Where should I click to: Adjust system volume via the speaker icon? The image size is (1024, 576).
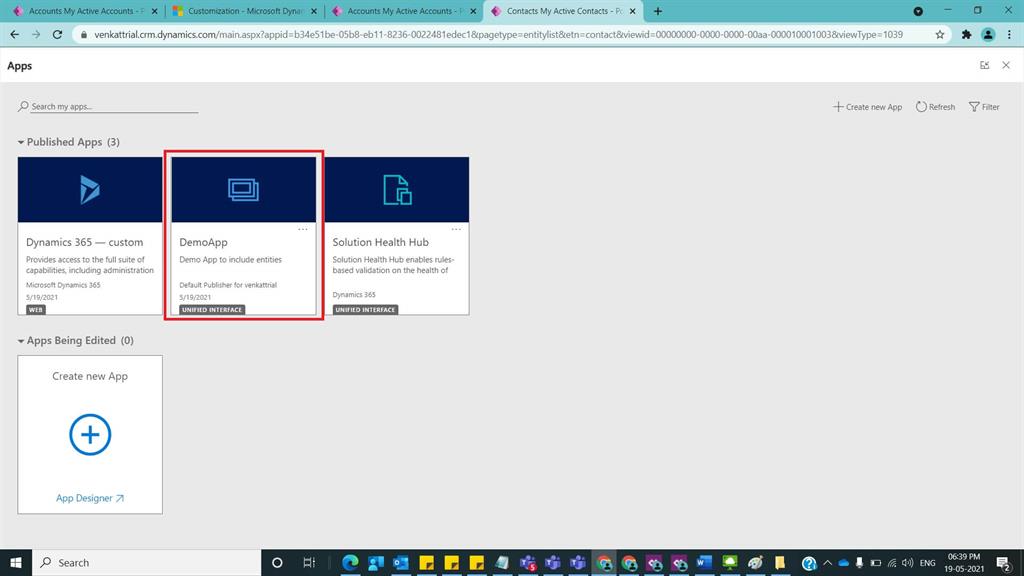click(906, 562)
